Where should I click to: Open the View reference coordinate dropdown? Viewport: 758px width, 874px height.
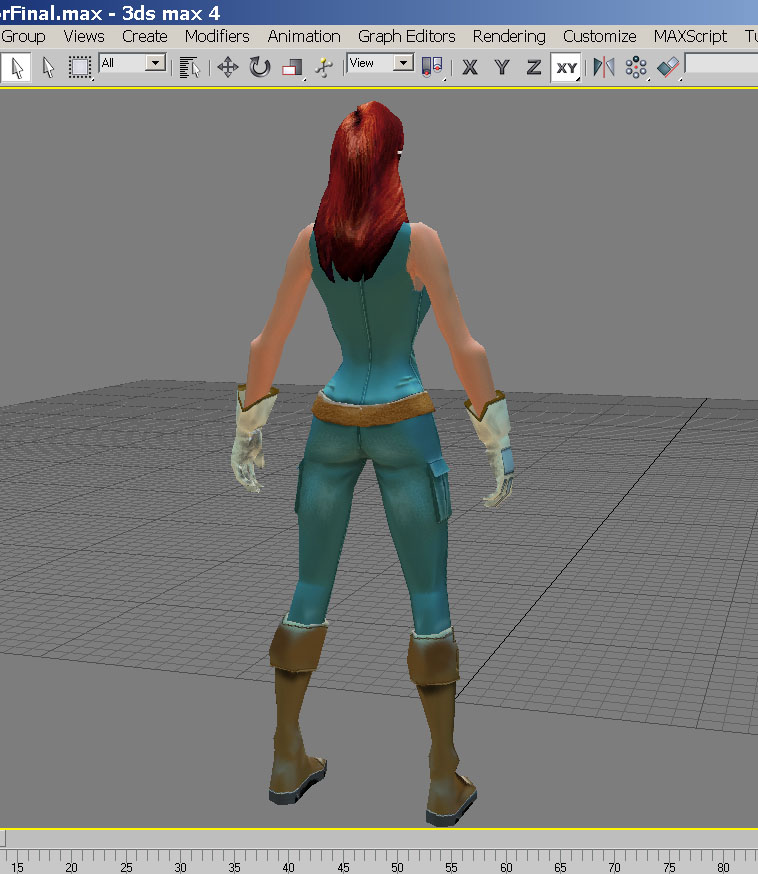click(403, 63)
